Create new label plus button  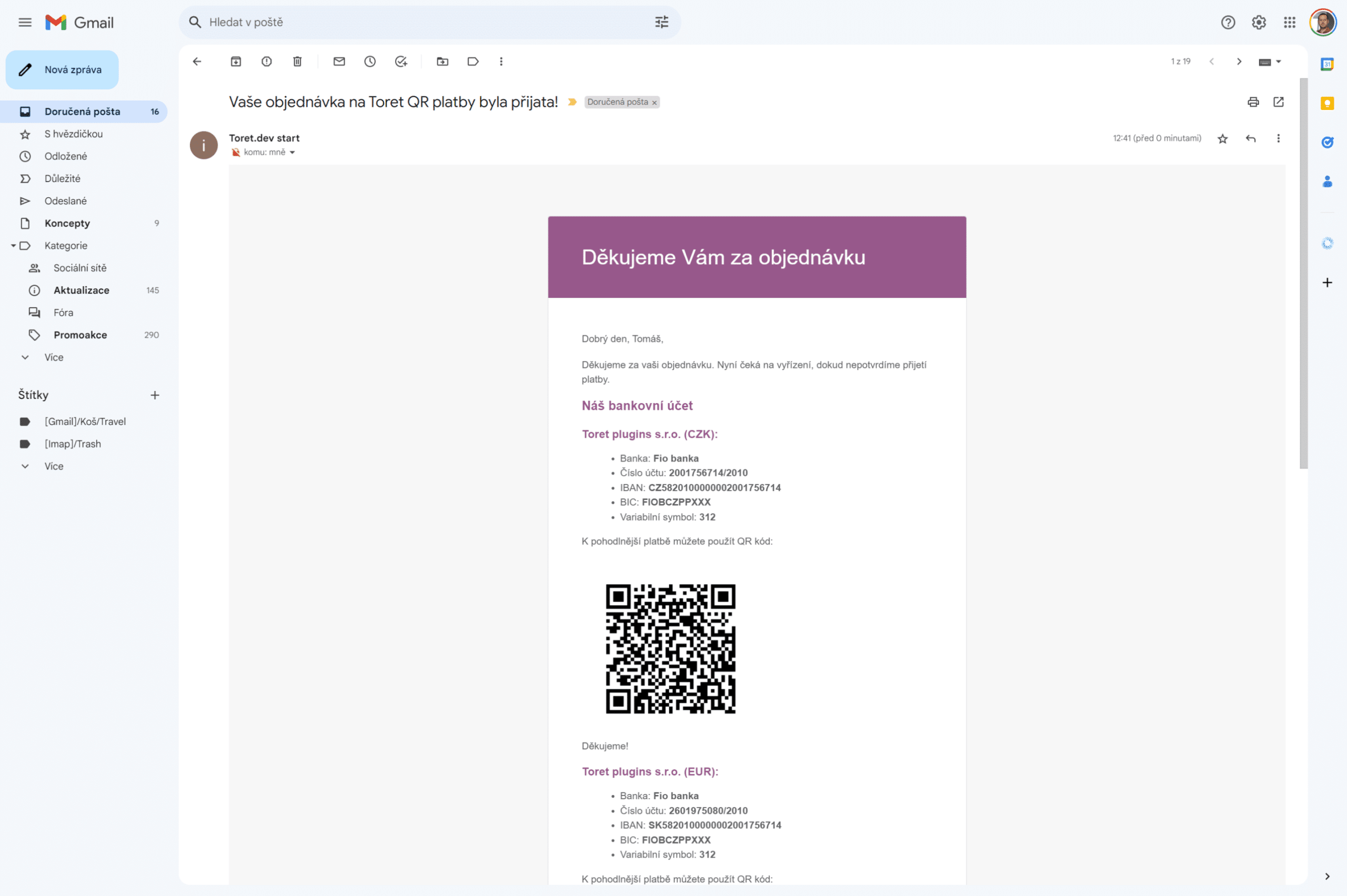point(154,395)
